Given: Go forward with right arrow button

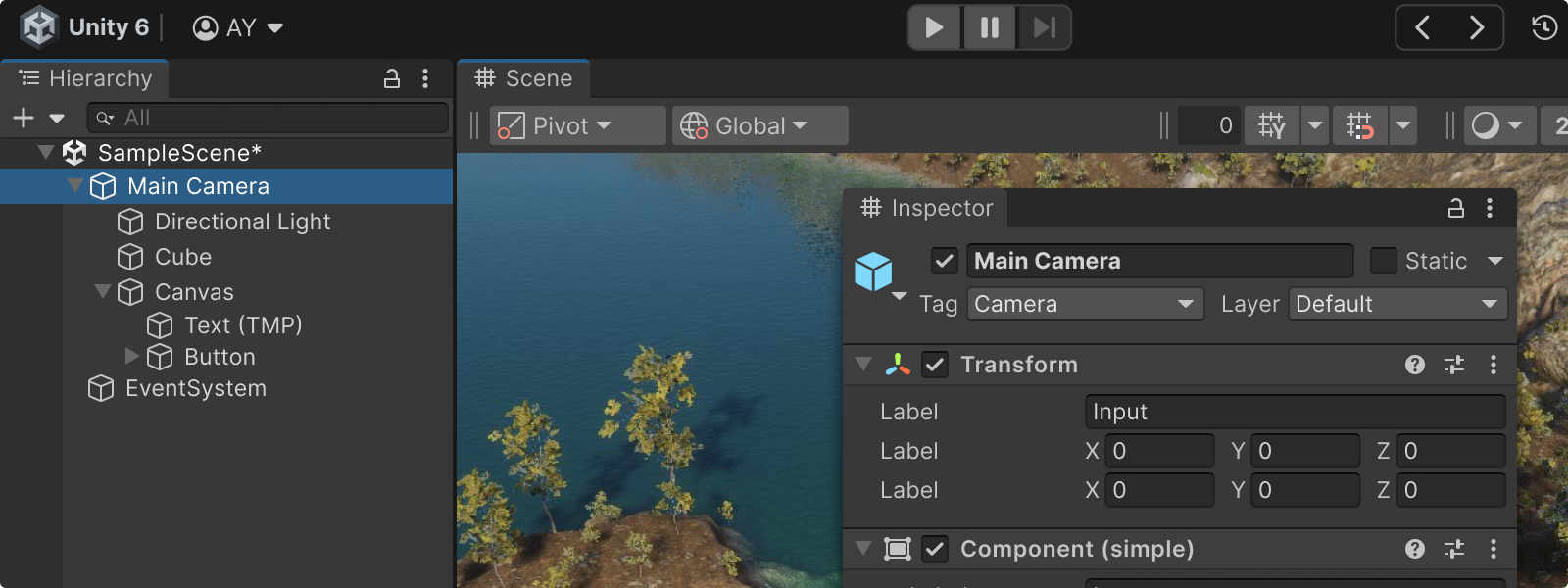Looking at the screenshot, I should tap(1476, 27).
